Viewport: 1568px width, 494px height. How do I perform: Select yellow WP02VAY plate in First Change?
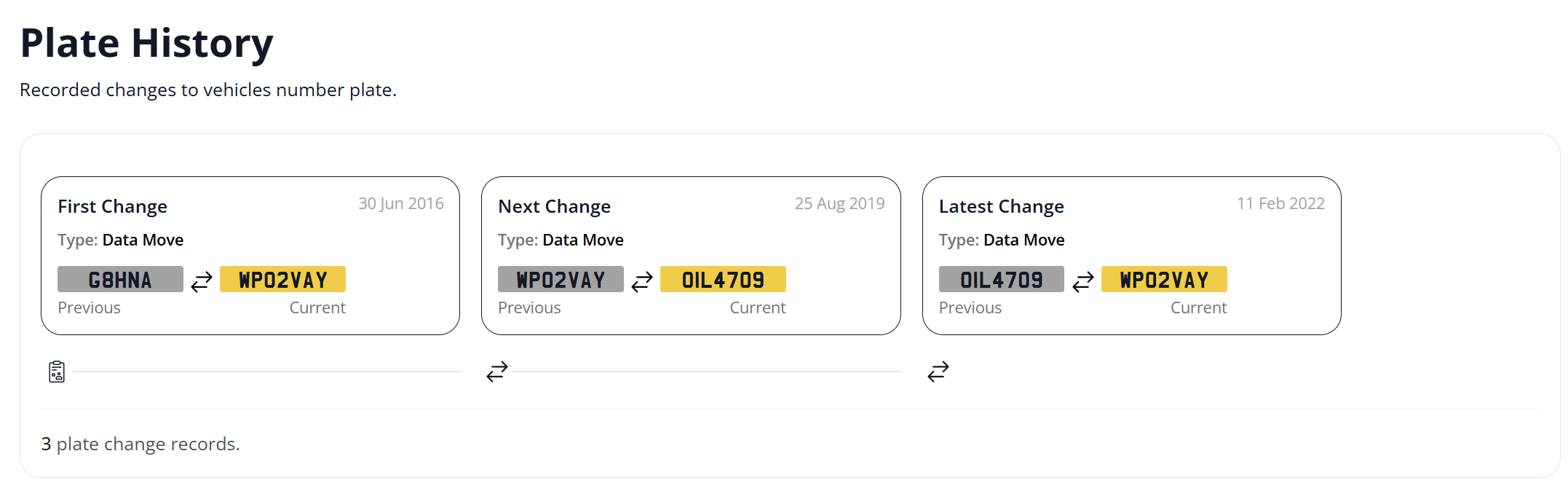(x=282, y=279)
